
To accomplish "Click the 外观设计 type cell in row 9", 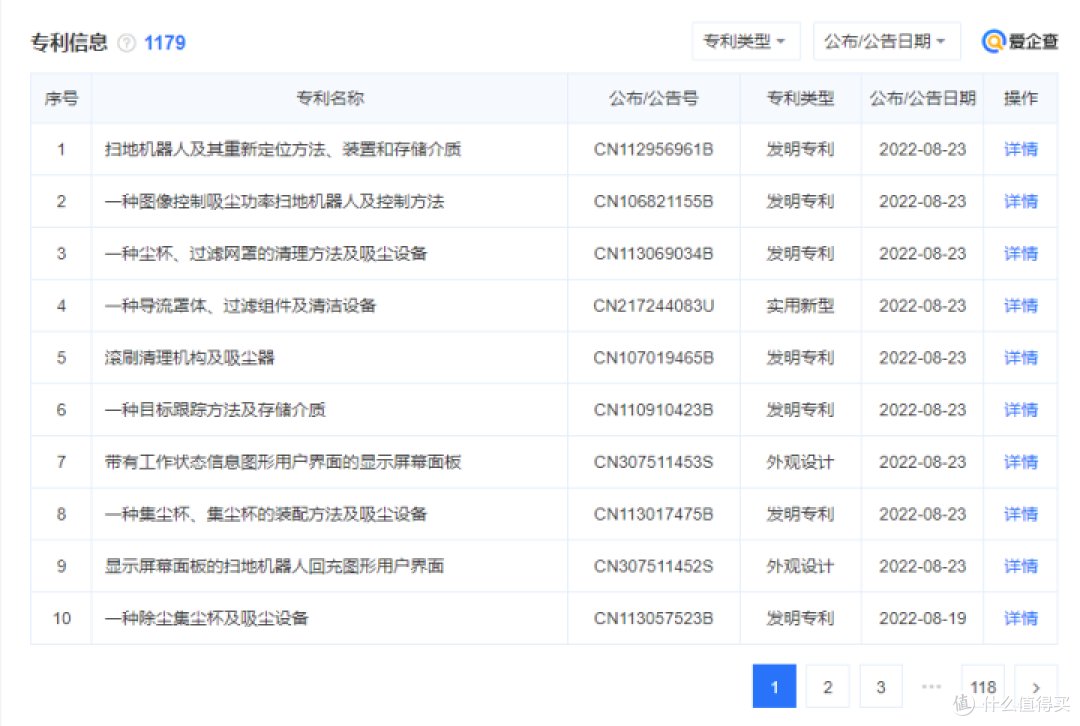I will point(800,566).
